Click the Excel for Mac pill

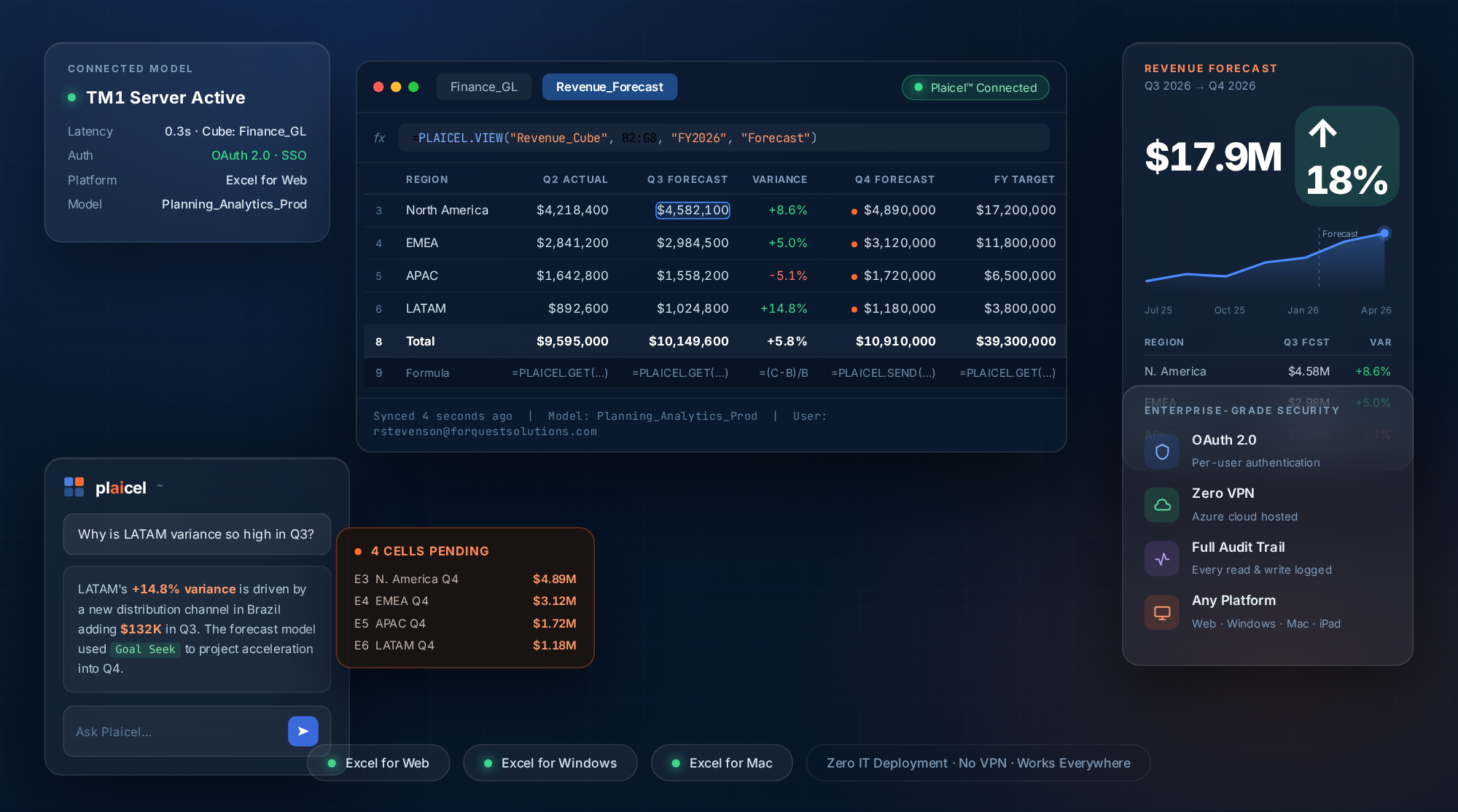coord(722,762)
